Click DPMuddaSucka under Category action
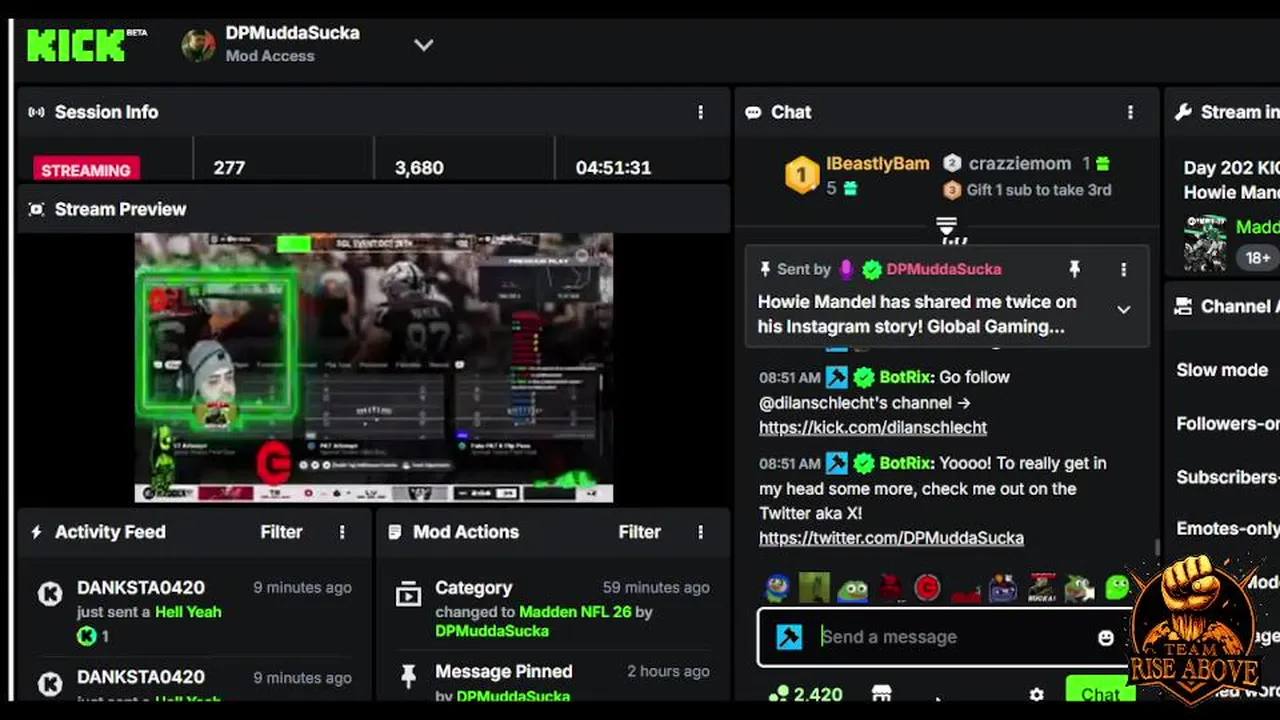 pyautogui.click(x=492, y=631)
